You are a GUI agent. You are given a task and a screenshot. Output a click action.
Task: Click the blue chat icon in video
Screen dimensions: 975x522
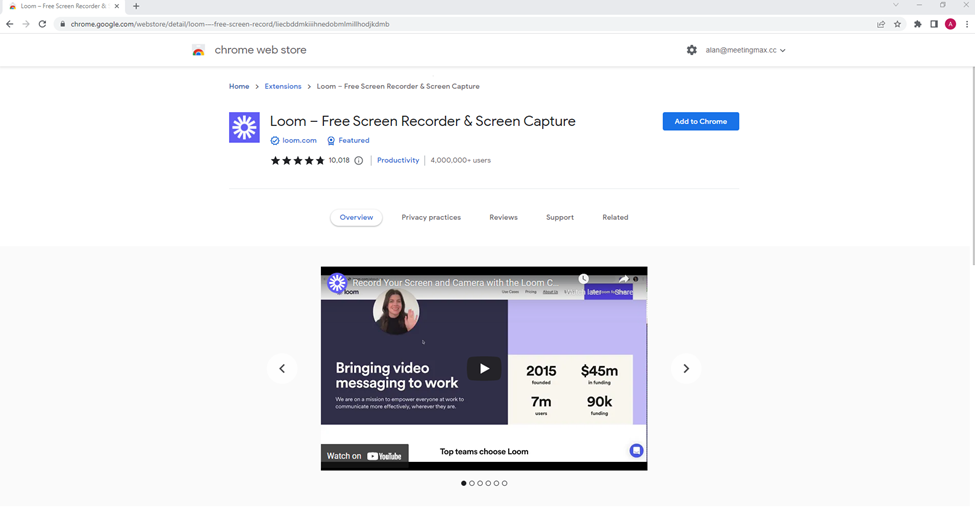pyautogui.click(x=636, y=450)
